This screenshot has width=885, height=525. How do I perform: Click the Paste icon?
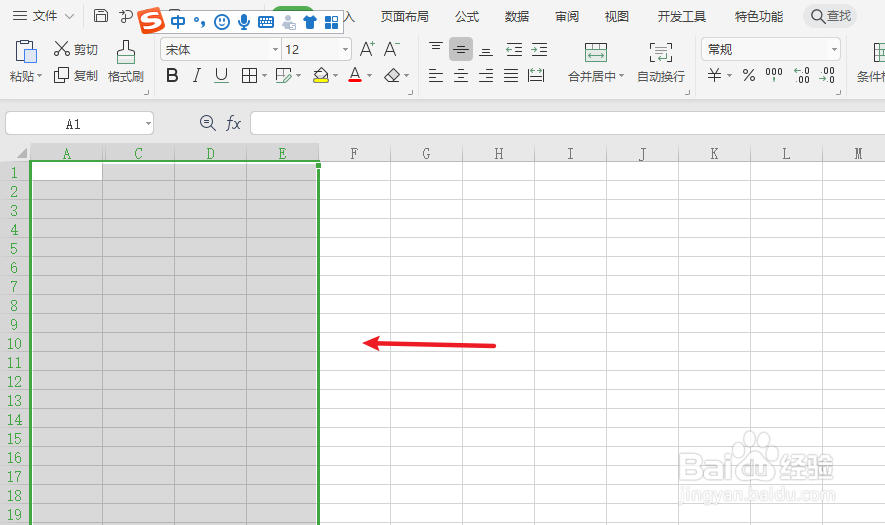click(x=25, y=51)
